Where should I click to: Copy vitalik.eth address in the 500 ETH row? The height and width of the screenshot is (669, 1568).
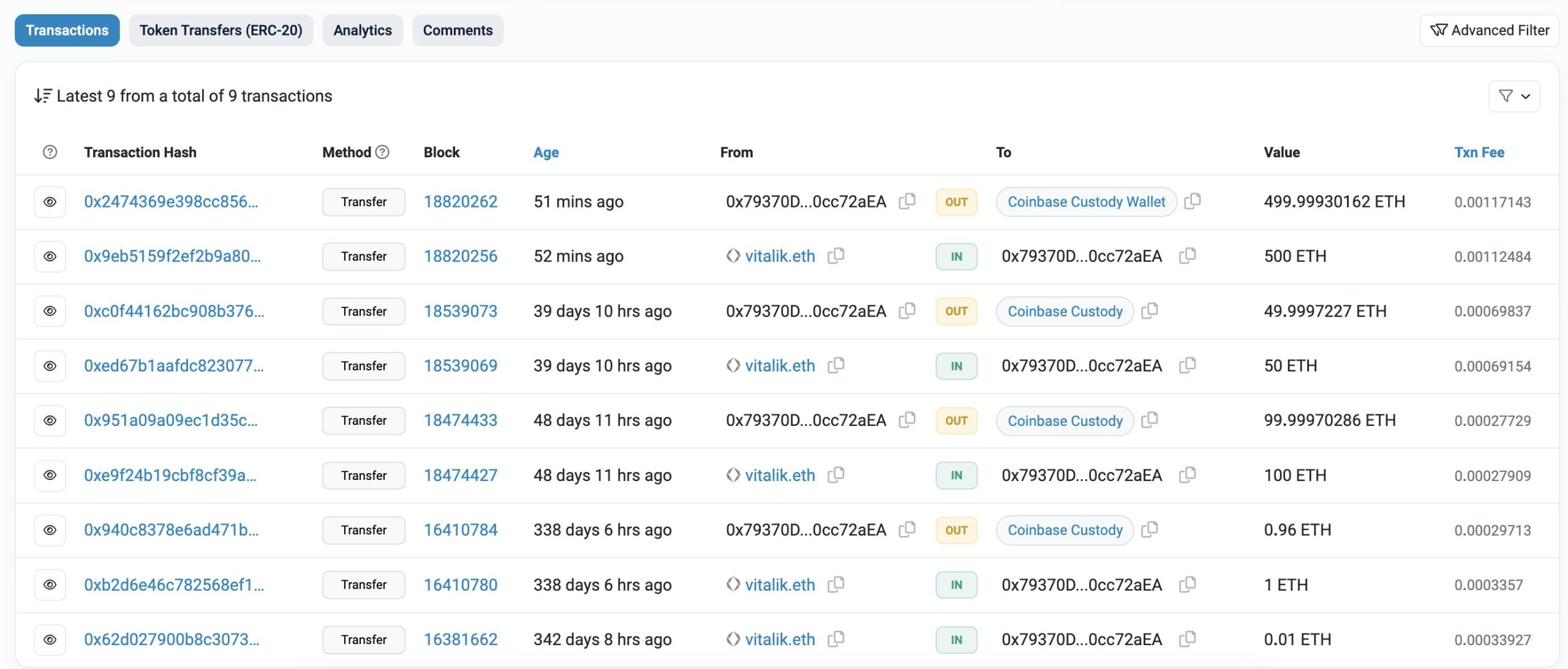coord(836,256)
